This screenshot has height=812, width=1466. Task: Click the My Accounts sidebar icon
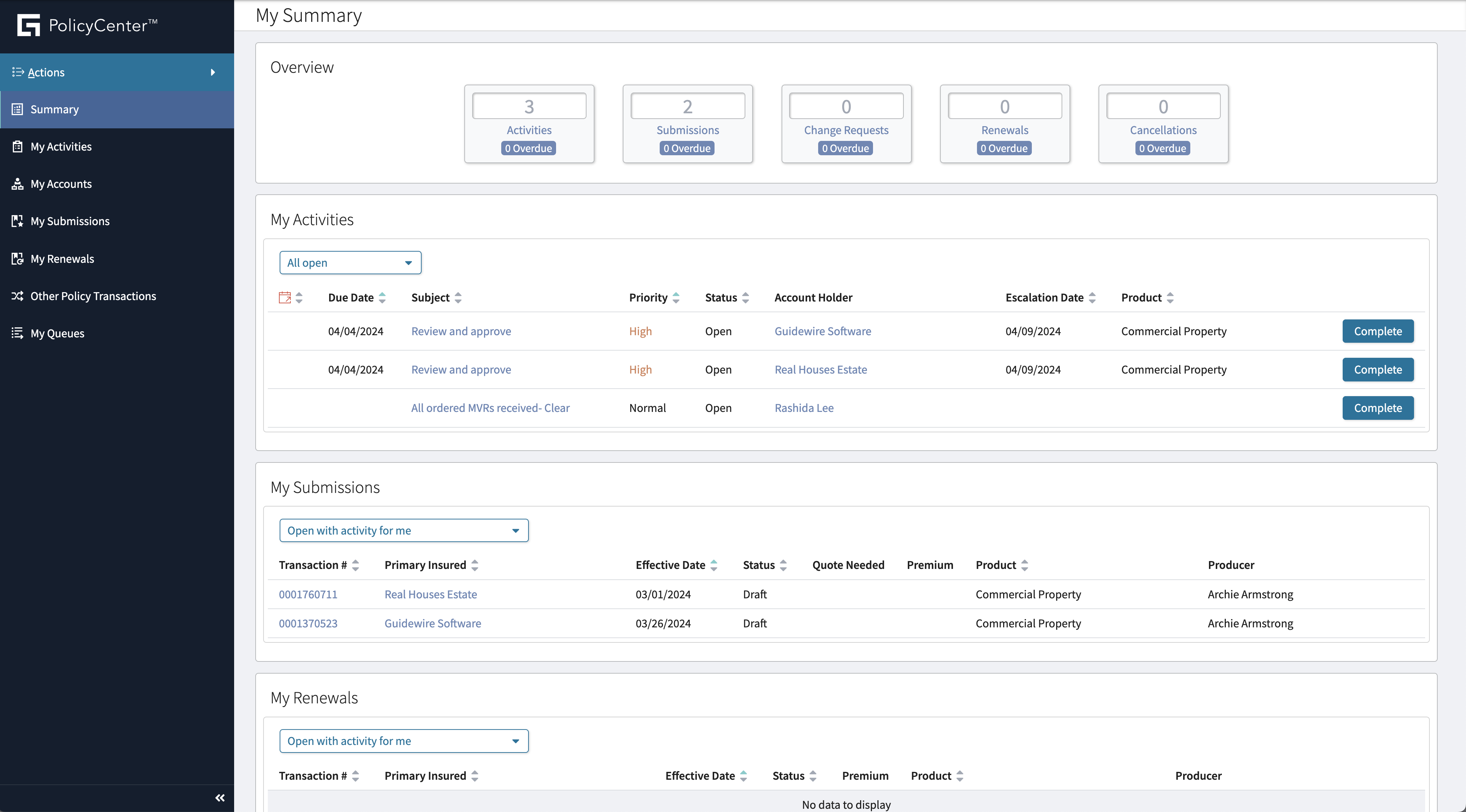(18, 184)
